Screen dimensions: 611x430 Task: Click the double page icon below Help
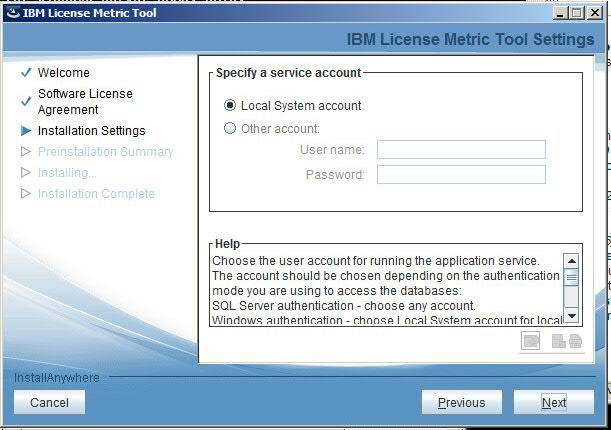pyautogui.click(x=568, y=341)
